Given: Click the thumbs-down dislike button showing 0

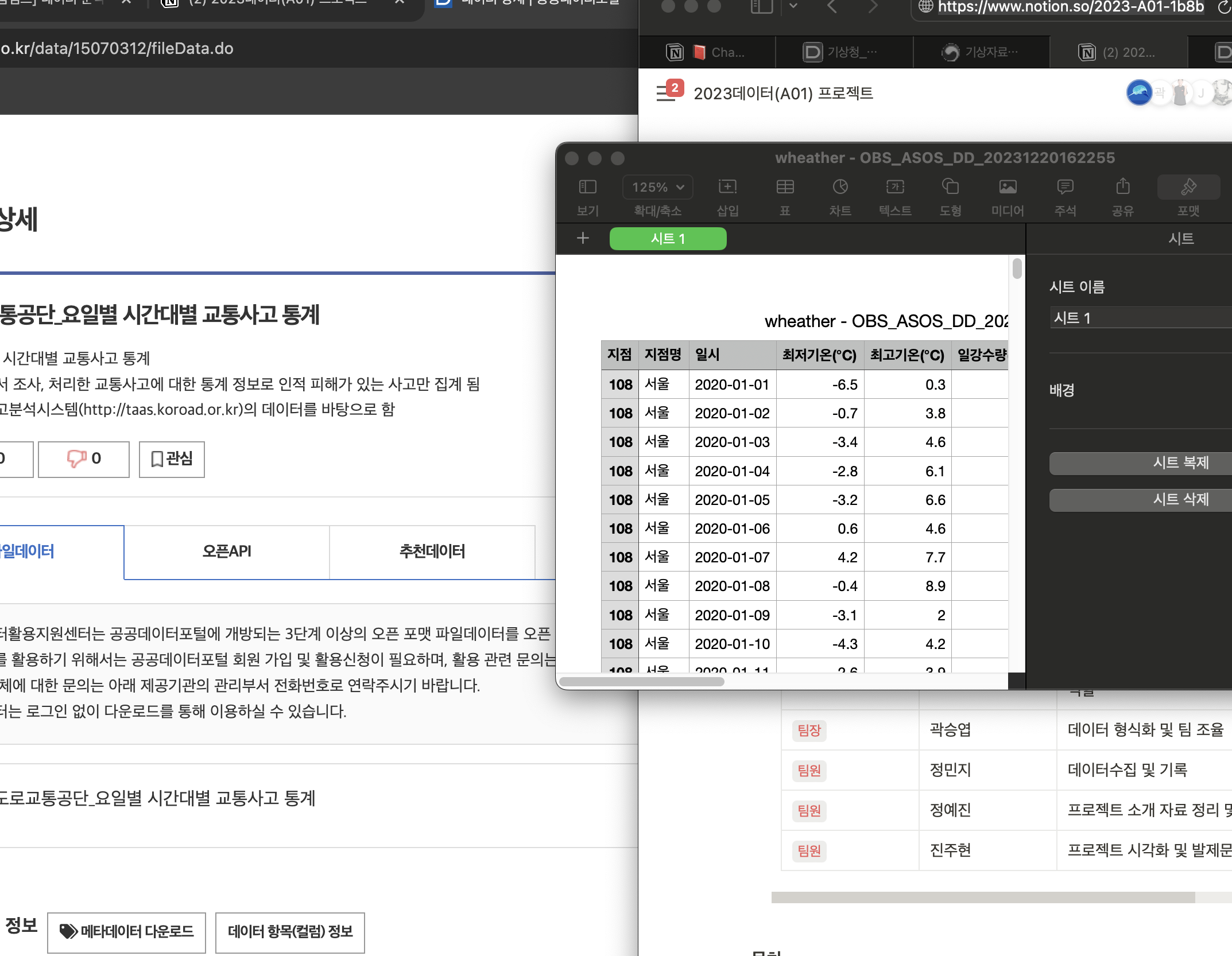Looking at the screenshot, I should pos(84,459).
